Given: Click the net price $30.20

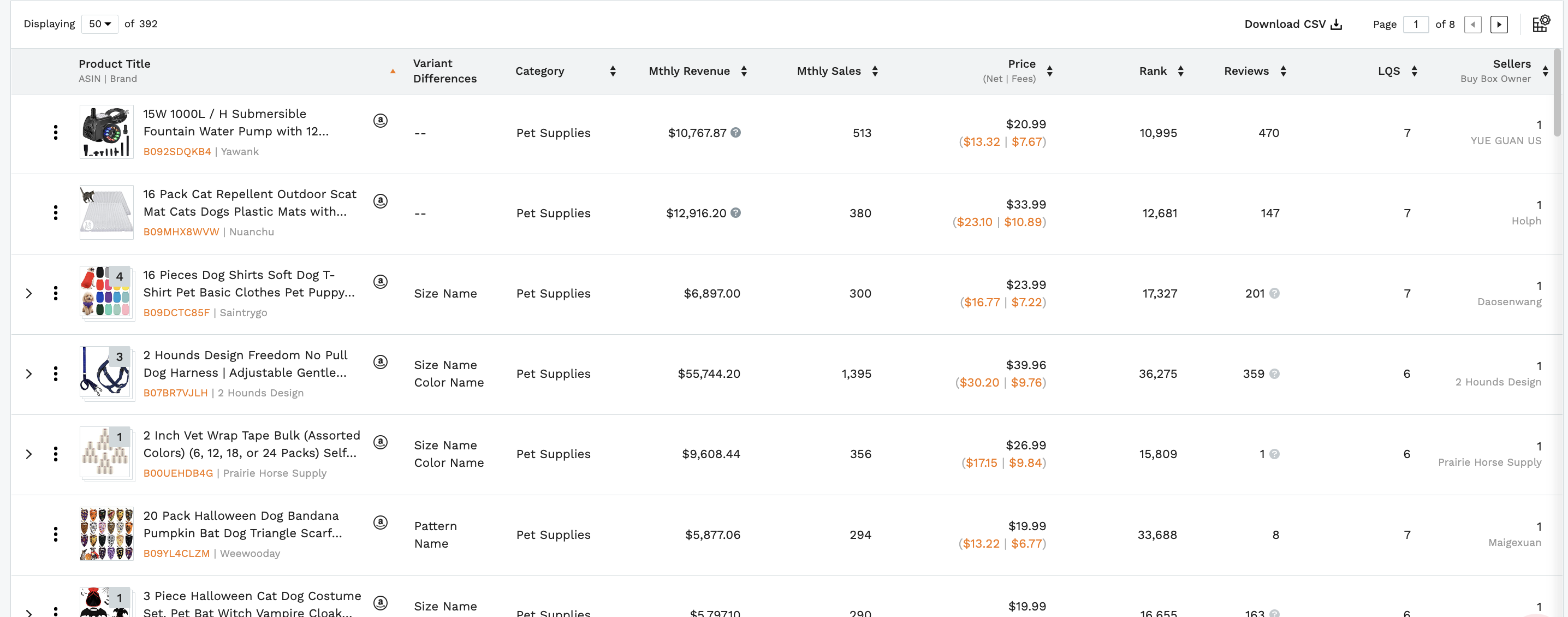Looking at the screenshot, I should click(x=979, y=383).
